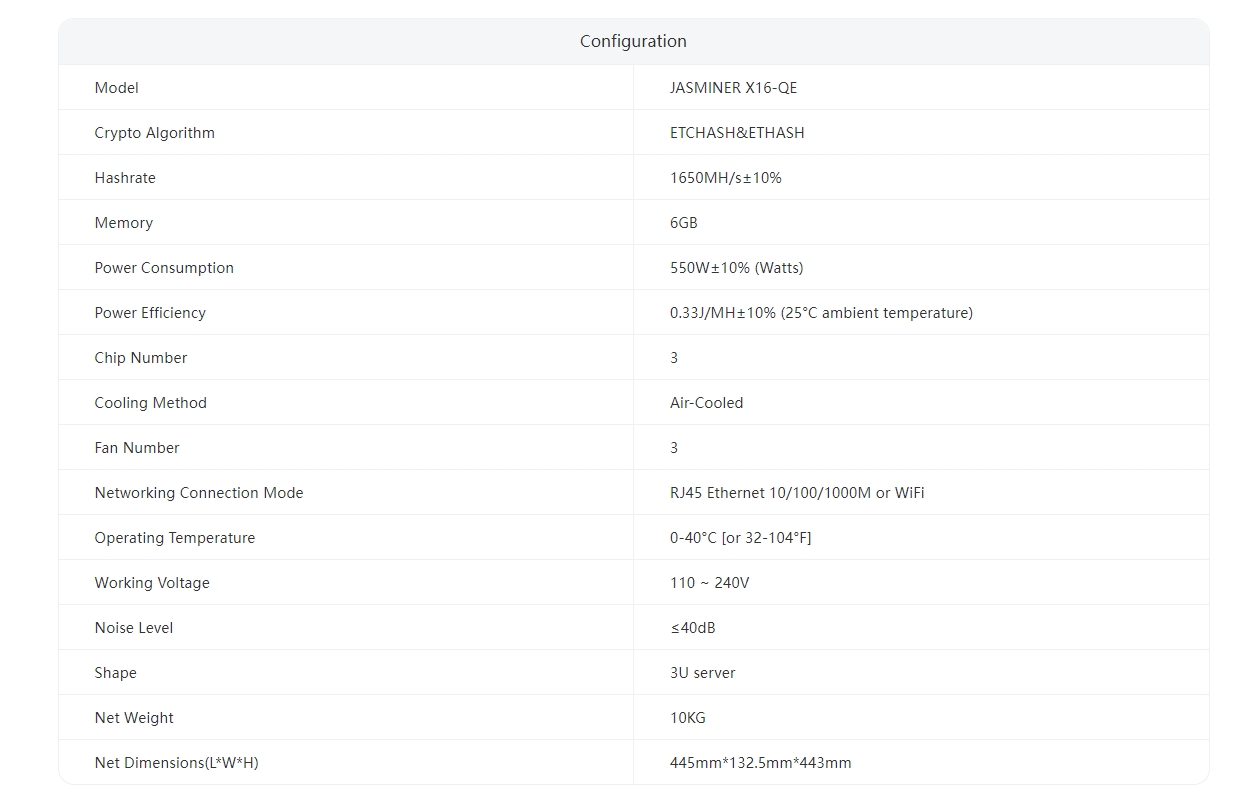Click the 3U server shape value
The height and width of the screenshot is (803, 1242).
[x=702, y=673]
